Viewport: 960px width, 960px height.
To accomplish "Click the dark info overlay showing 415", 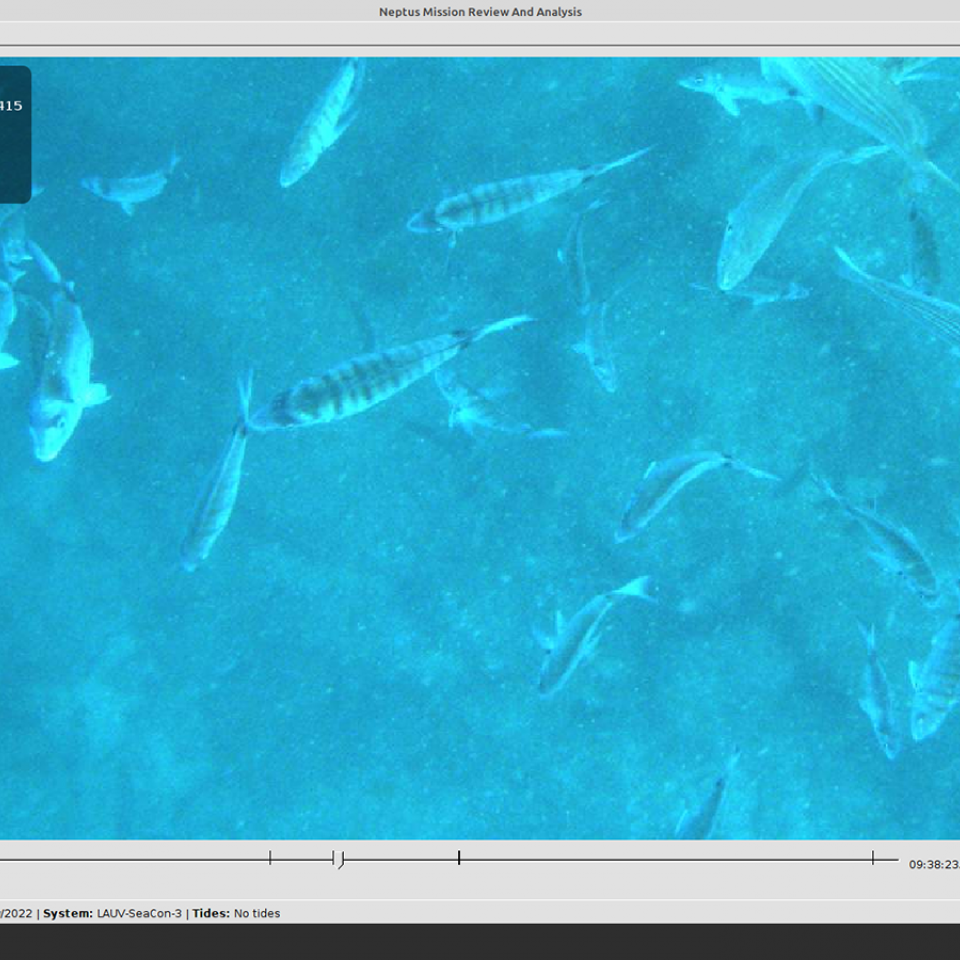I will (x=14, y=134).
